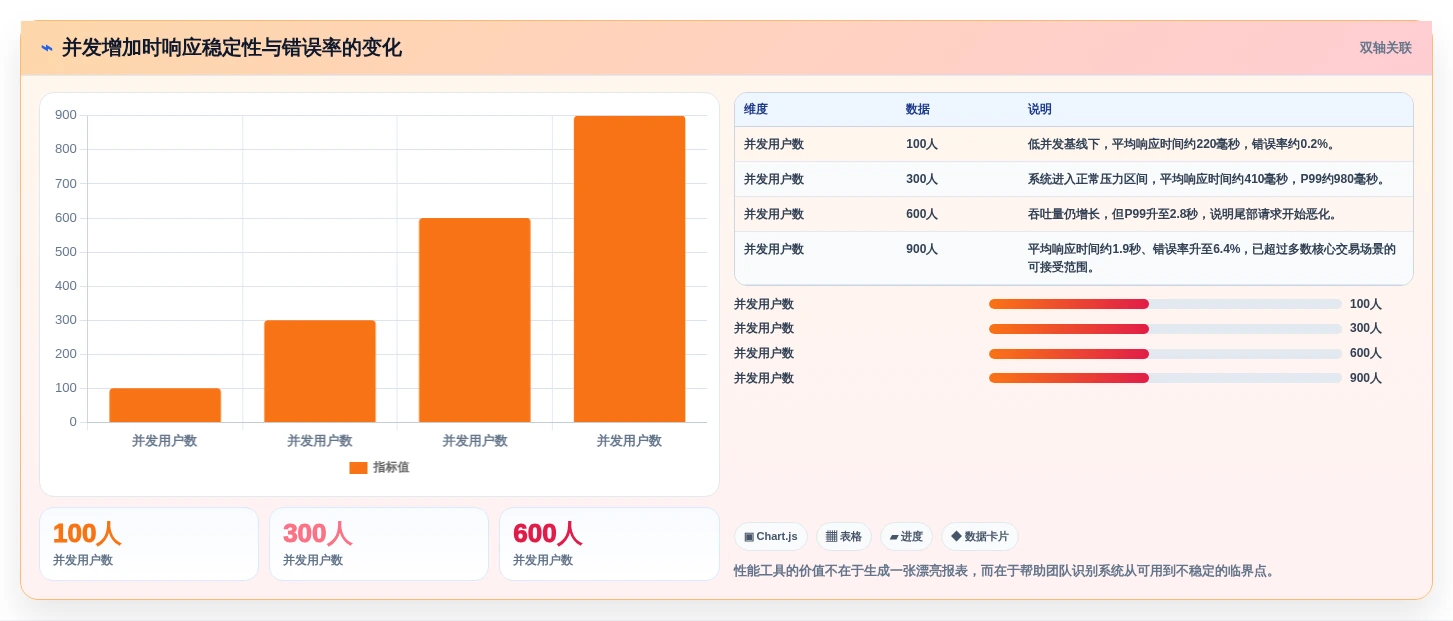The image size is (1453, 621).
Task: Open the 300人 data card
Action: (x=379, y=544)
